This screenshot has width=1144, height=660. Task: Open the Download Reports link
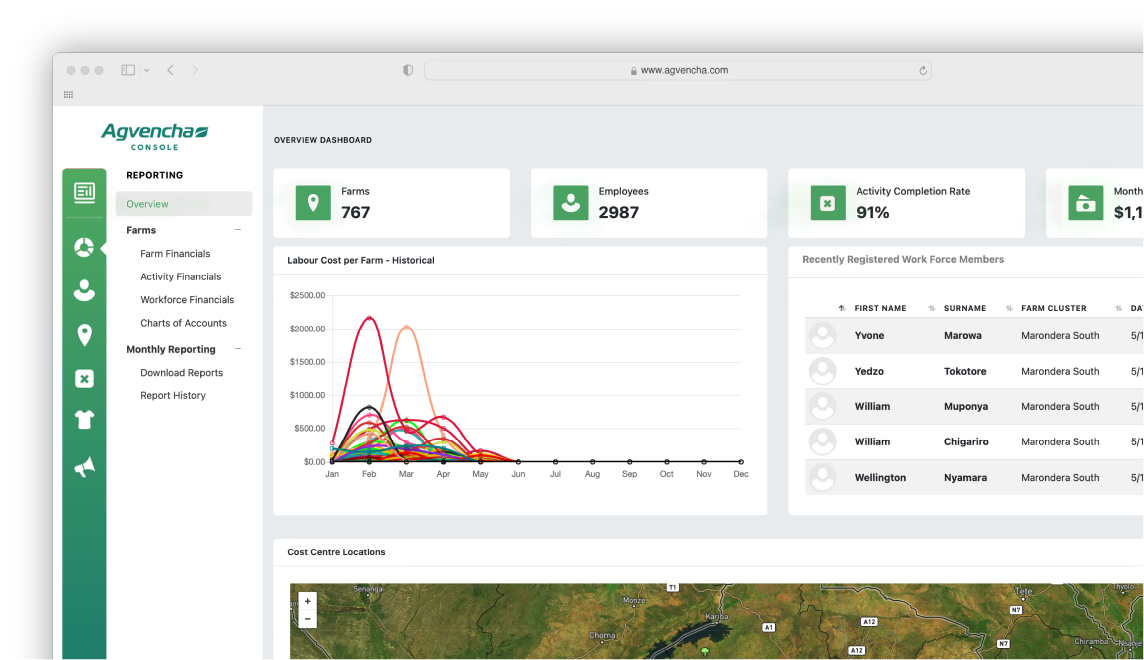pos(181,373)
